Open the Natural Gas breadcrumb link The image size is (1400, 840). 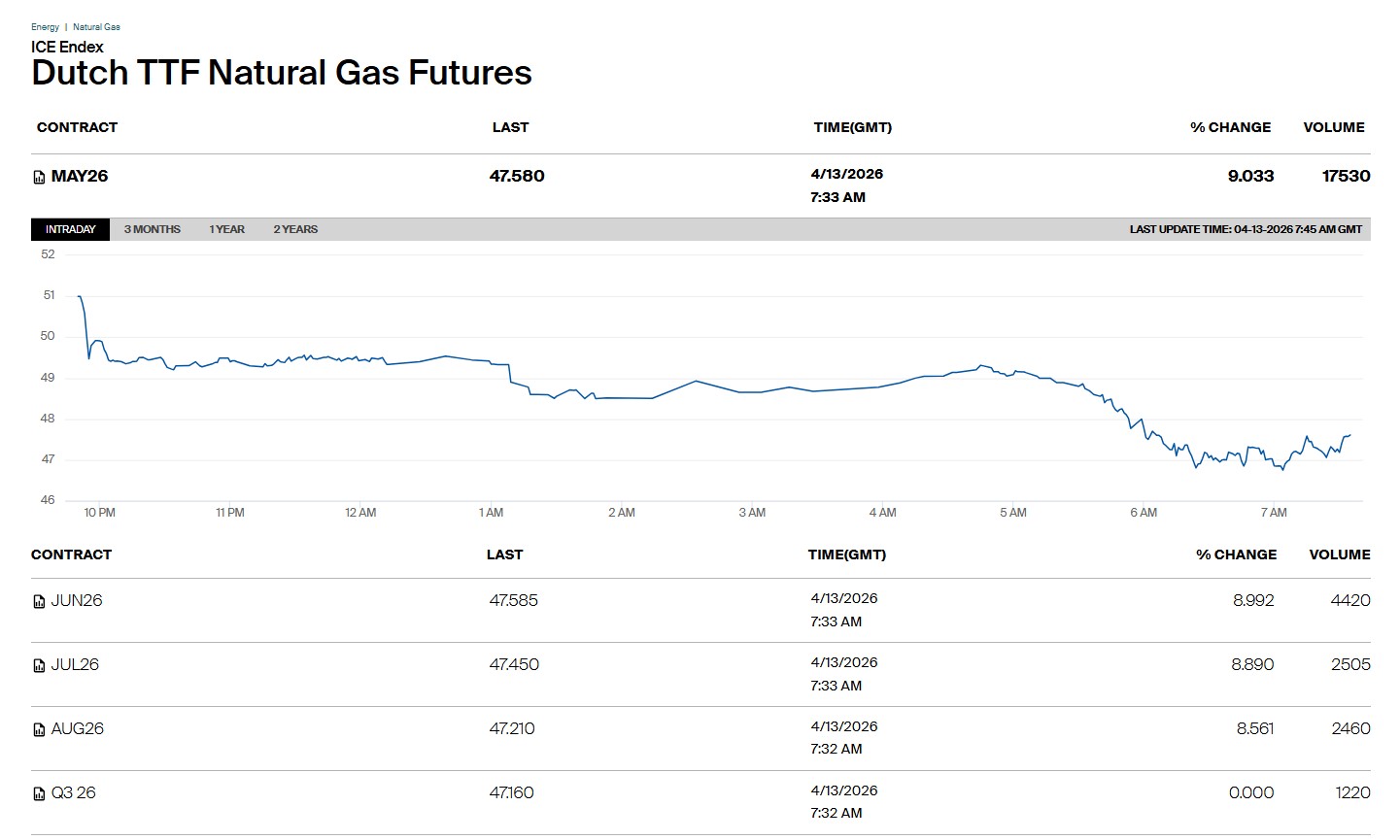pos(96,27)
